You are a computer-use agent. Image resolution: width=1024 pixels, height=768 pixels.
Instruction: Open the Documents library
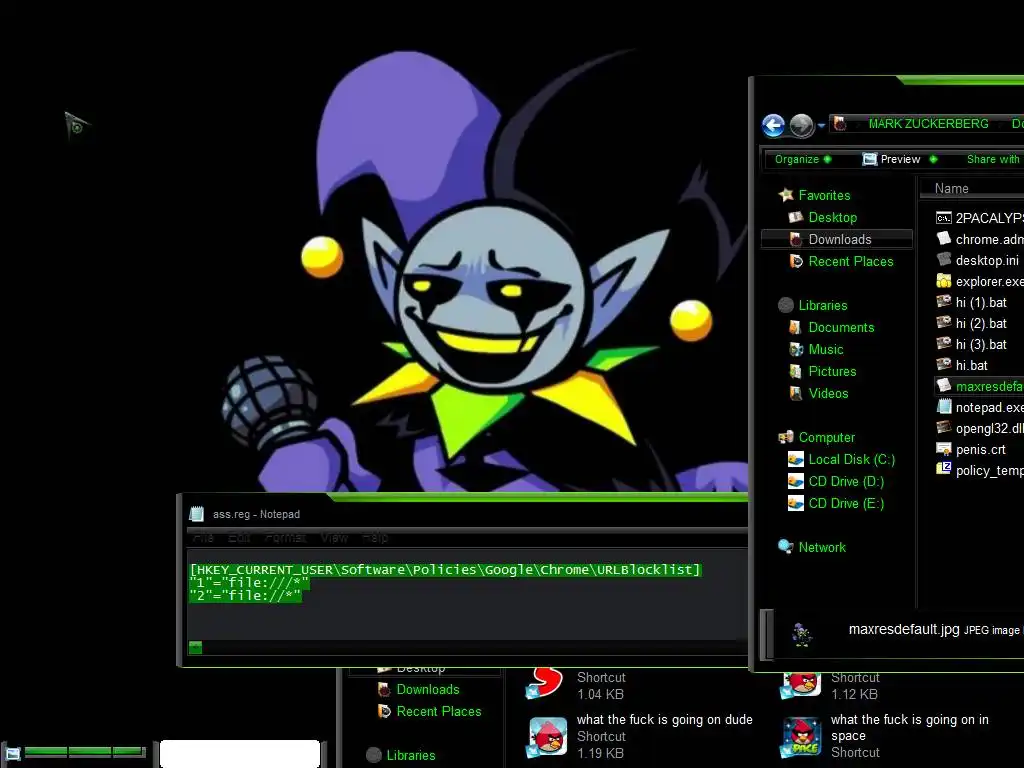click(841, 327)
